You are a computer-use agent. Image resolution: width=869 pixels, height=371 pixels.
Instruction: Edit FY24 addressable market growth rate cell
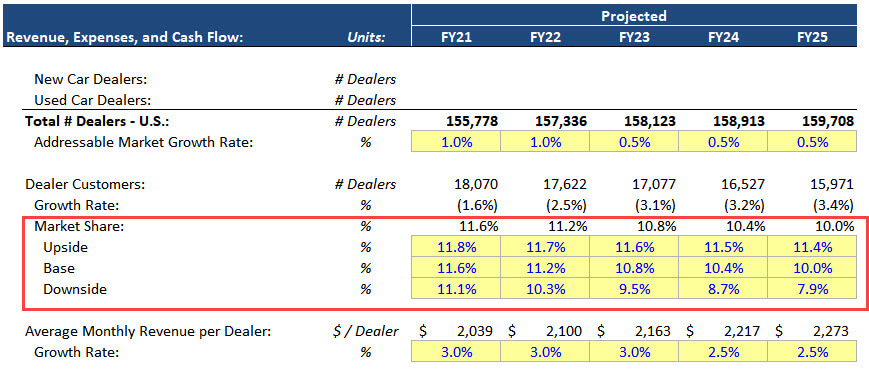pos(723,142)
